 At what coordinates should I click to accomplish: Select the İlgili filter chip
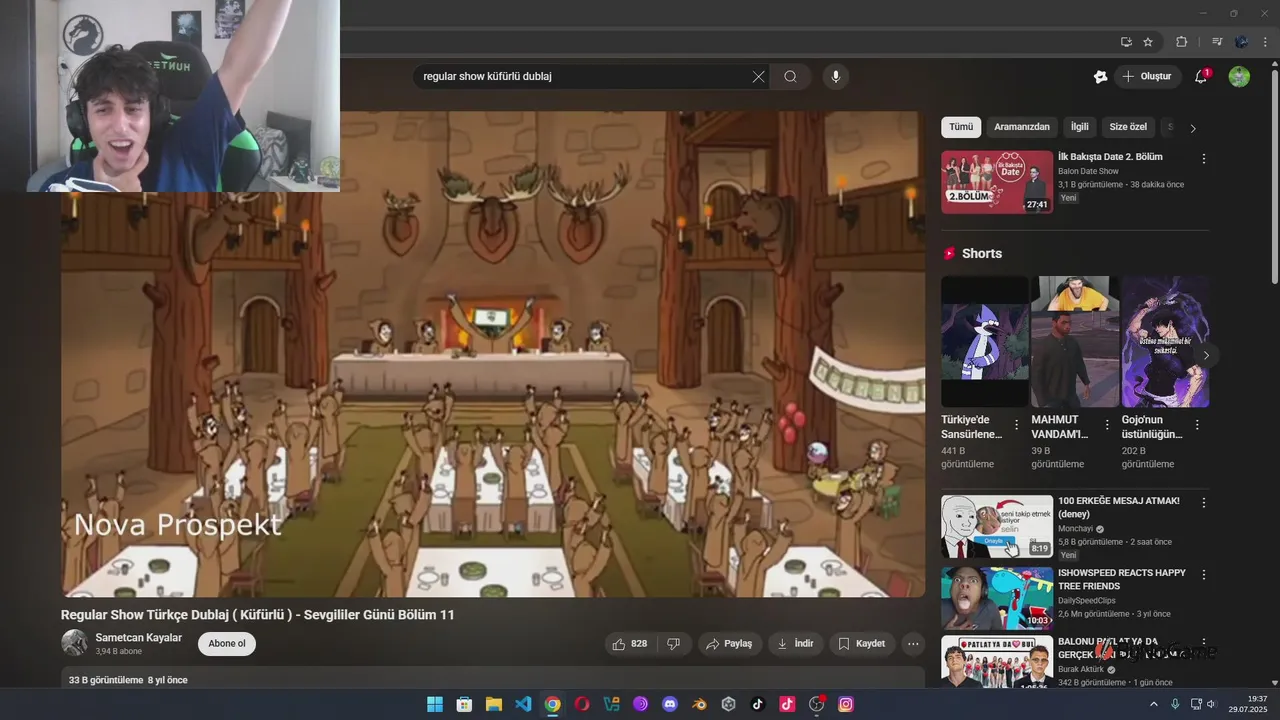pos(1080,127)
